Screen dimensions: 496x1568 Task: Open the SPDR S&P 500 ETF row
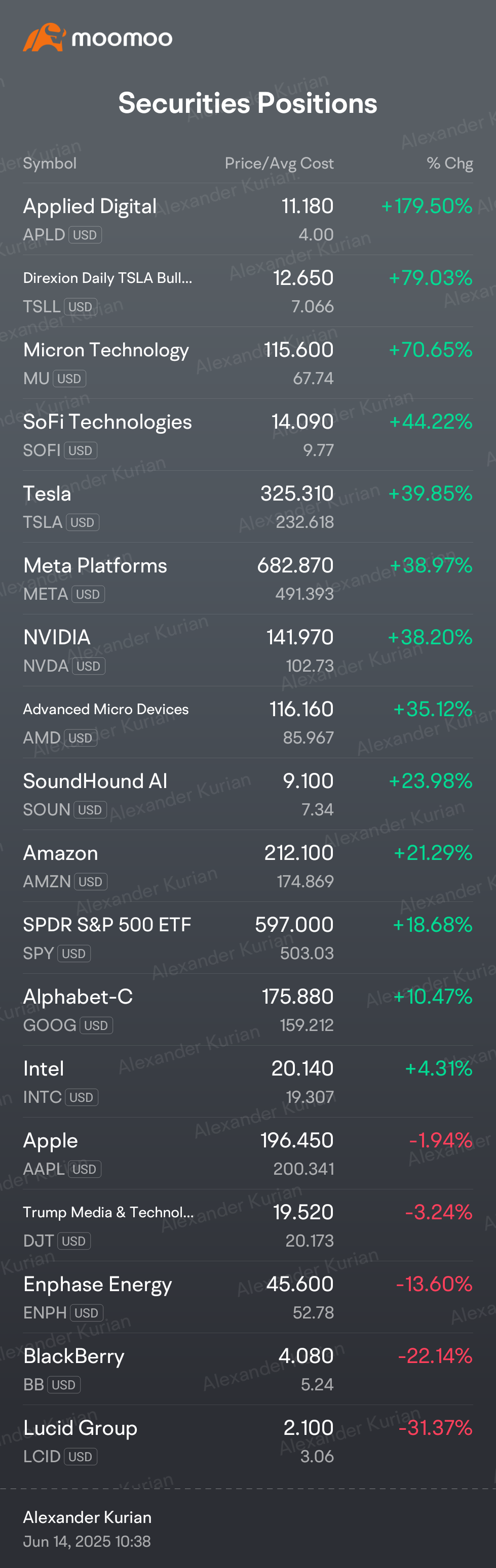pos(248,937)
